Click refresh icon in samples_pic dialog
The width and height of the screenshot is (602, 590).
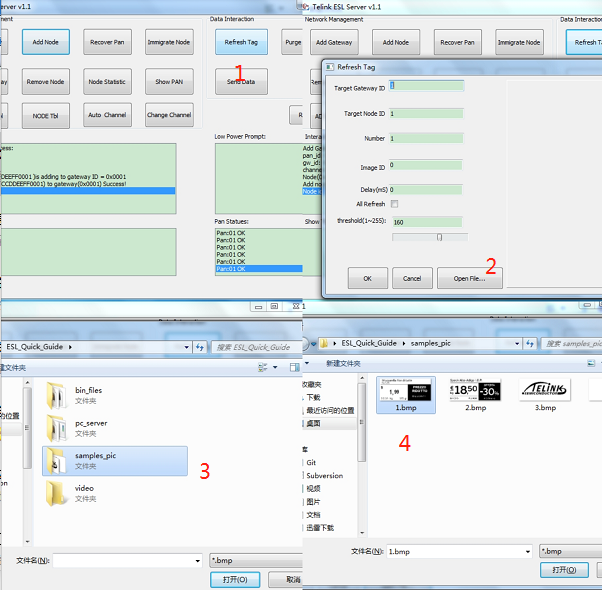click(530, 344)
